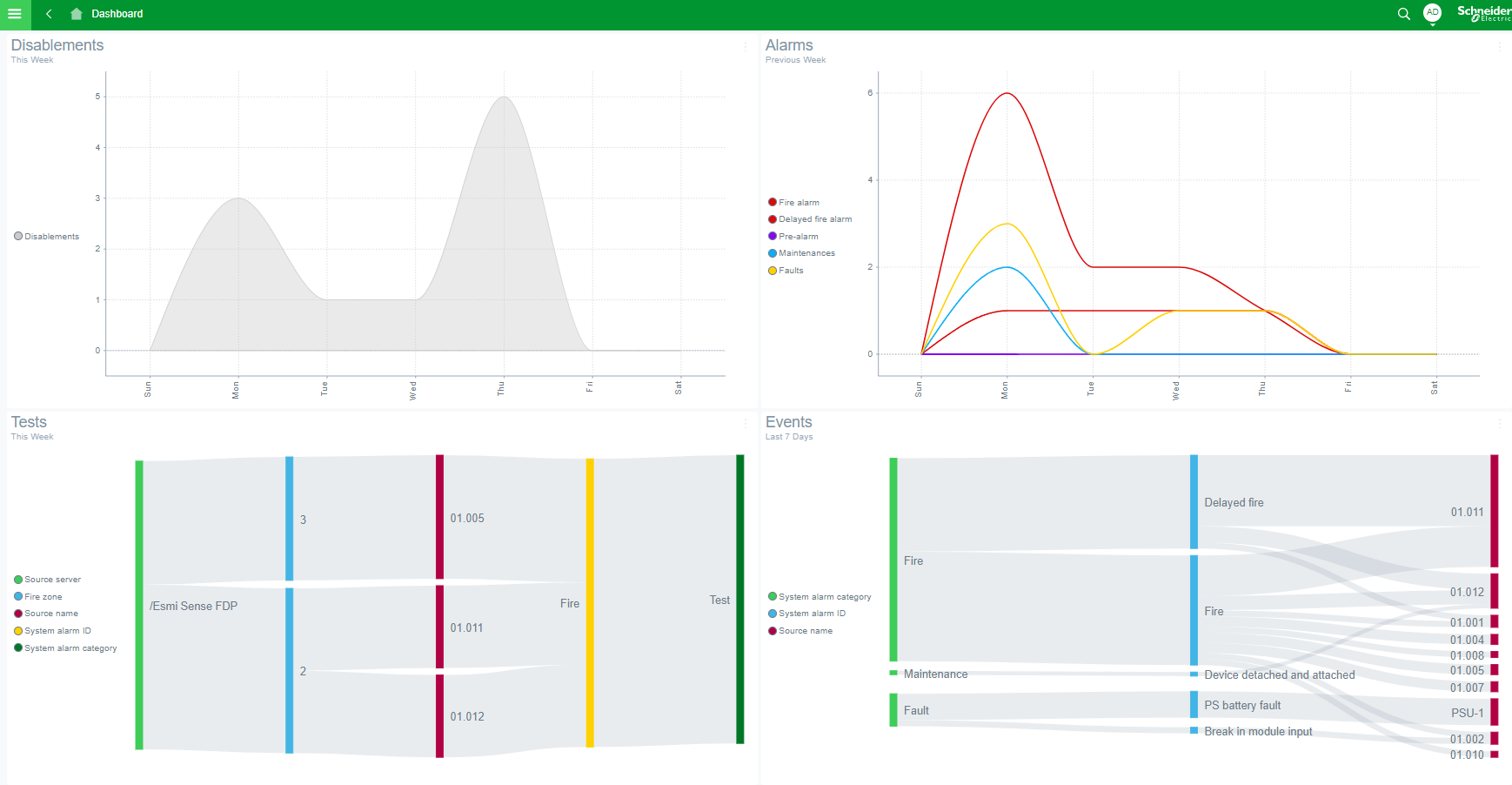Click the Tests panel title
Image resolution: width=1512 pixels, height=785 pixels.
(29, 422)
